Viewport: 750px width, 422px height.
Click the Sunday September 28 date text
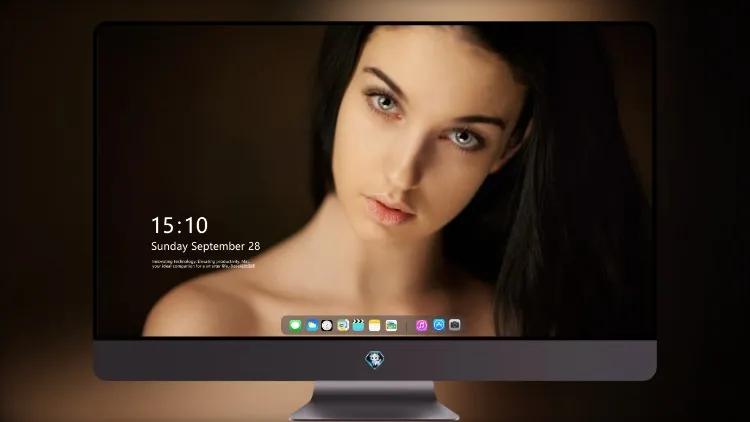(206, 246)
